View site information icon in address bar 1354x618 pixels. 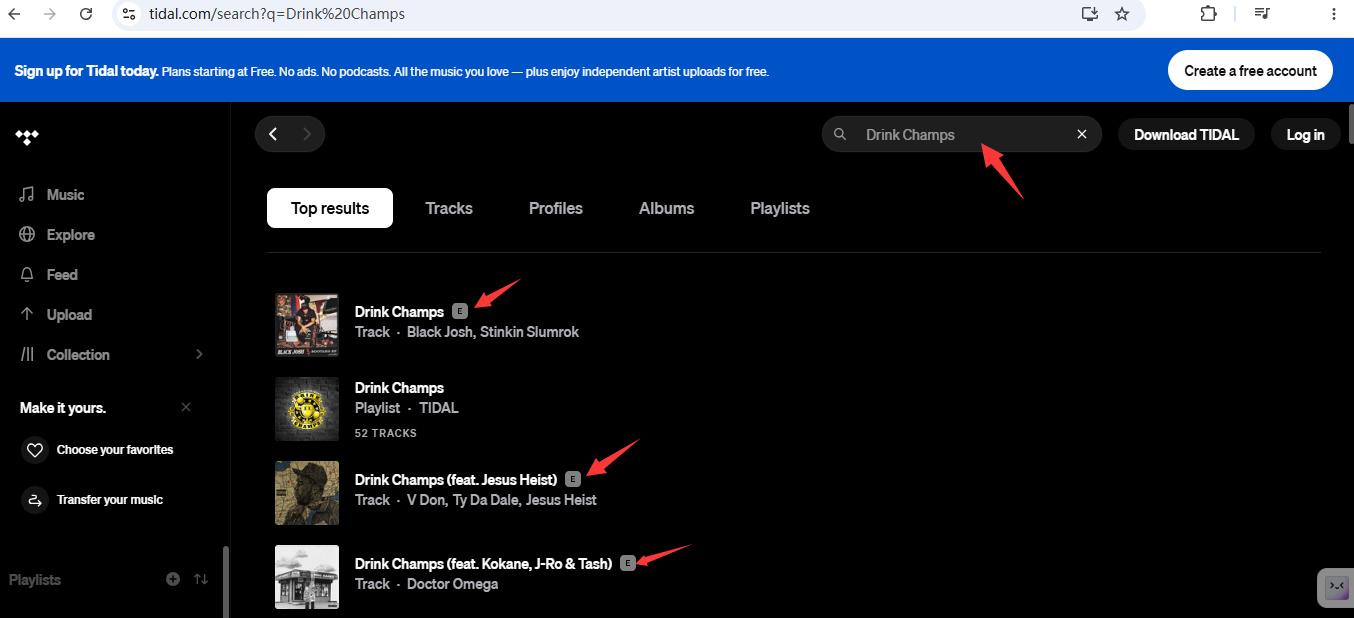[x=128, y=14]
